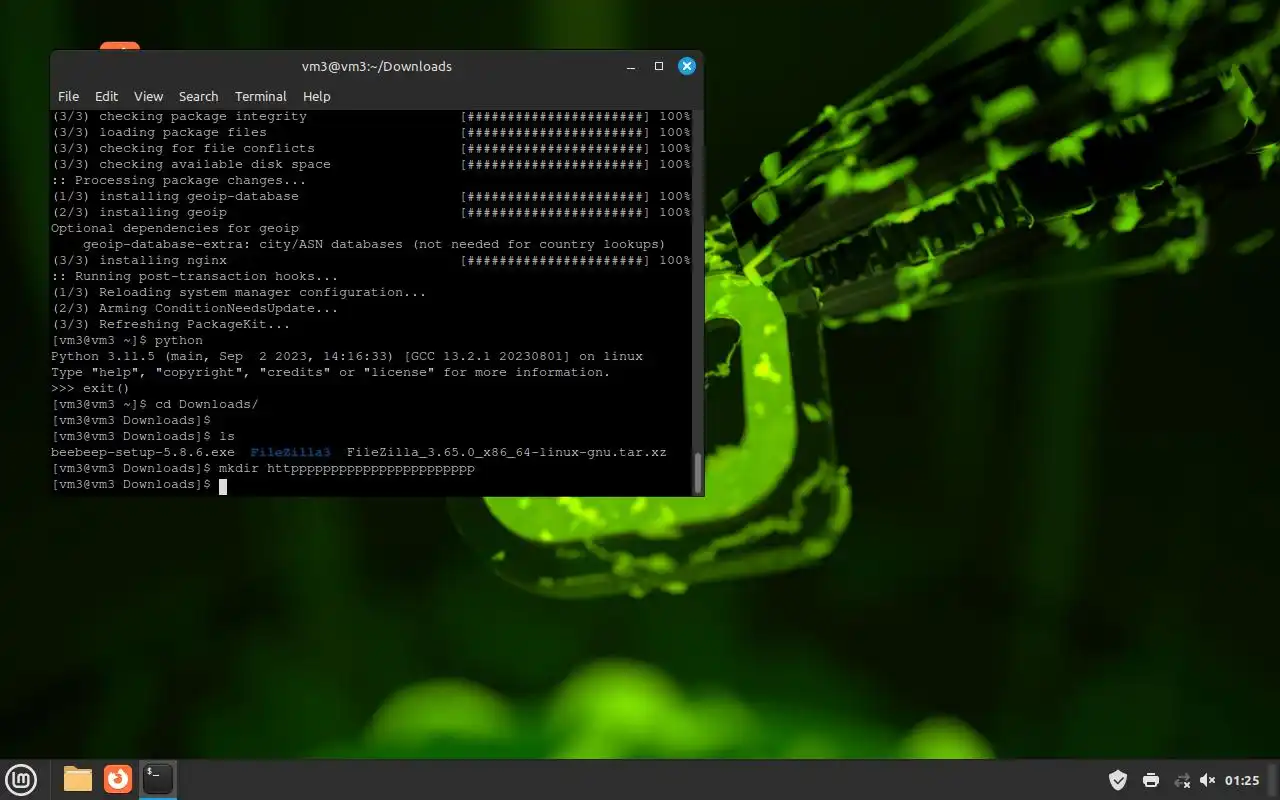Open the Search menu in Terminal
This screenshot has width=1280, height=800.
click(198, 96)
